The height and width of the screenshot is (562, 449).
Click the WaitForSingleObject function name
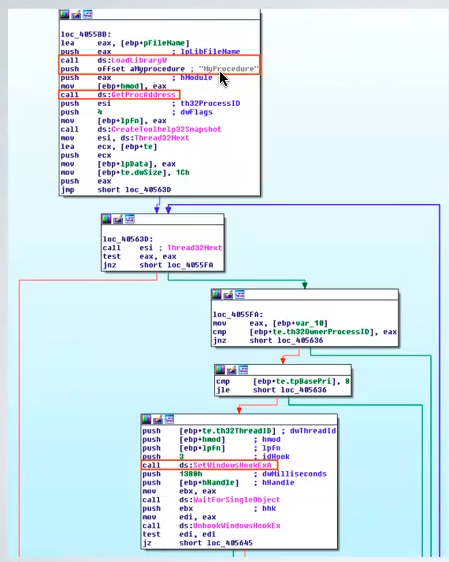[237, 500]
